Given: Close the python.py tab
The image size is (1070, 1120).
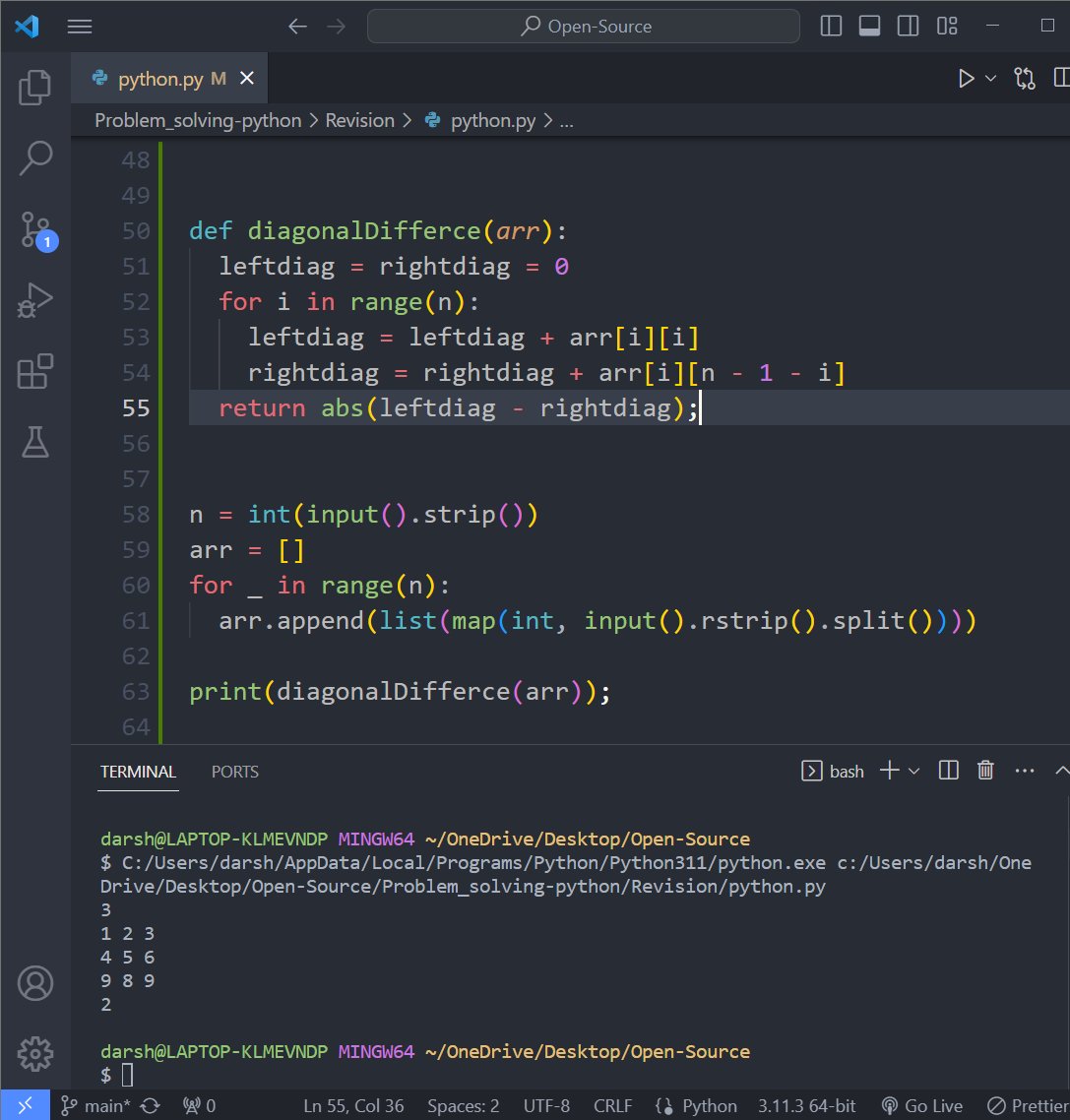Looking at the screenshot, I should point(246,78).
